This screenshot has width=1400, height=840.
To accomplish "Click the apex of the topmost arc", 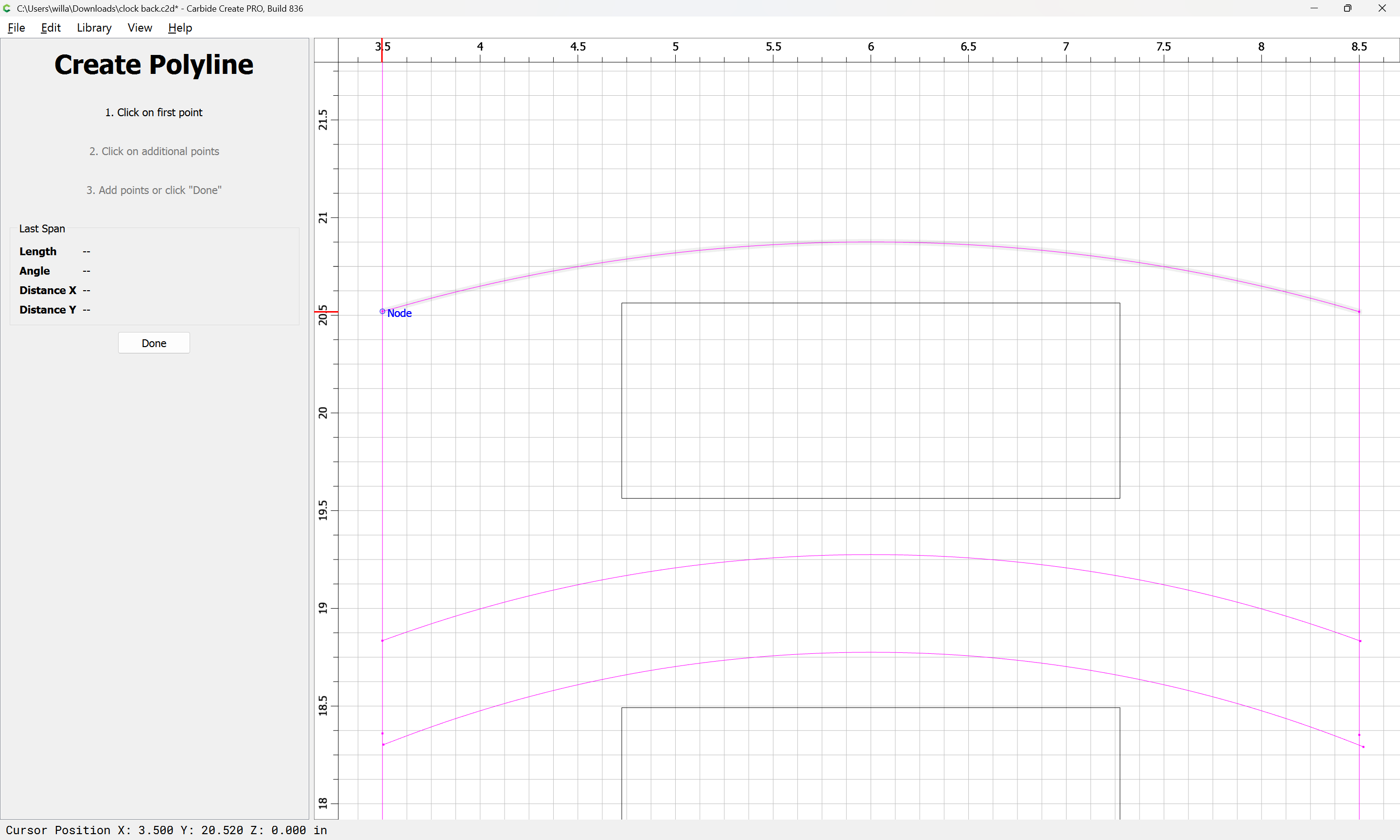I will pyautogui.click(x=872, y=242).
